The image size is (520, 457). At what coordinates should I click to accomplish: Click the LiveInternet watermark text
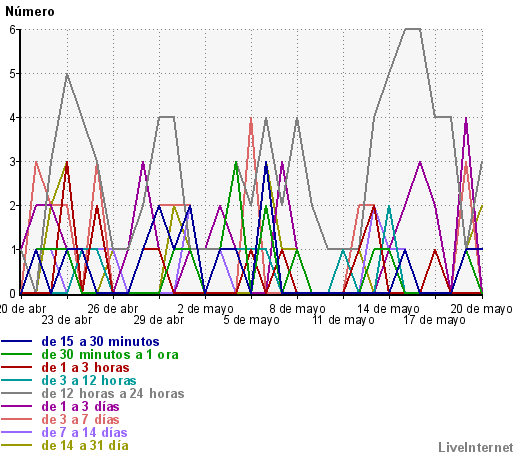[x=476, y=448]
